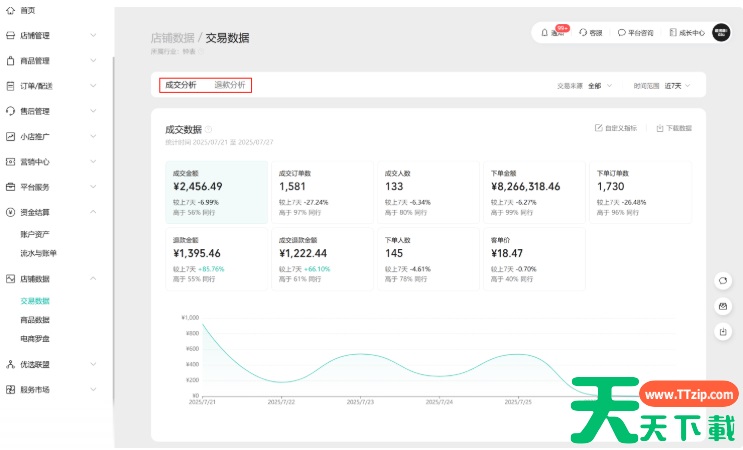Click the topmost floating icon on right edge
743x450 pixels.
[723, 281]
